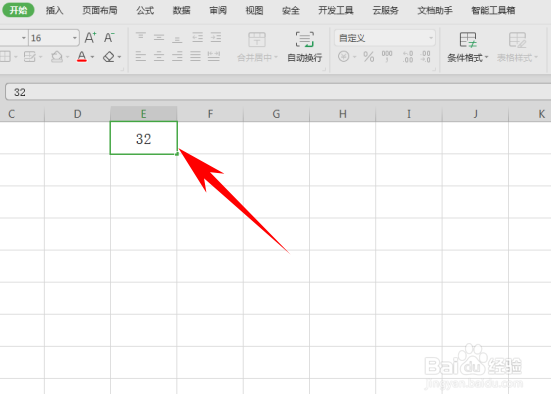Open the font size 16 dropdown
554x403 pixels.
point(75,38)
